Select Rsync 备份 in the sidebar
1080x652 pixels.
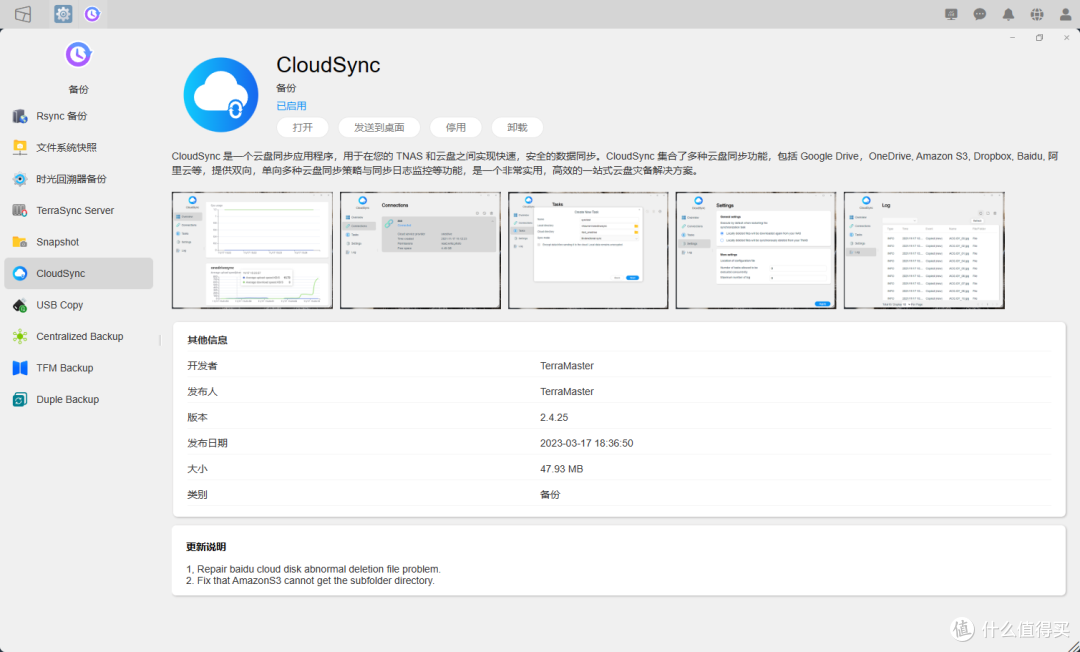[79, 116]
